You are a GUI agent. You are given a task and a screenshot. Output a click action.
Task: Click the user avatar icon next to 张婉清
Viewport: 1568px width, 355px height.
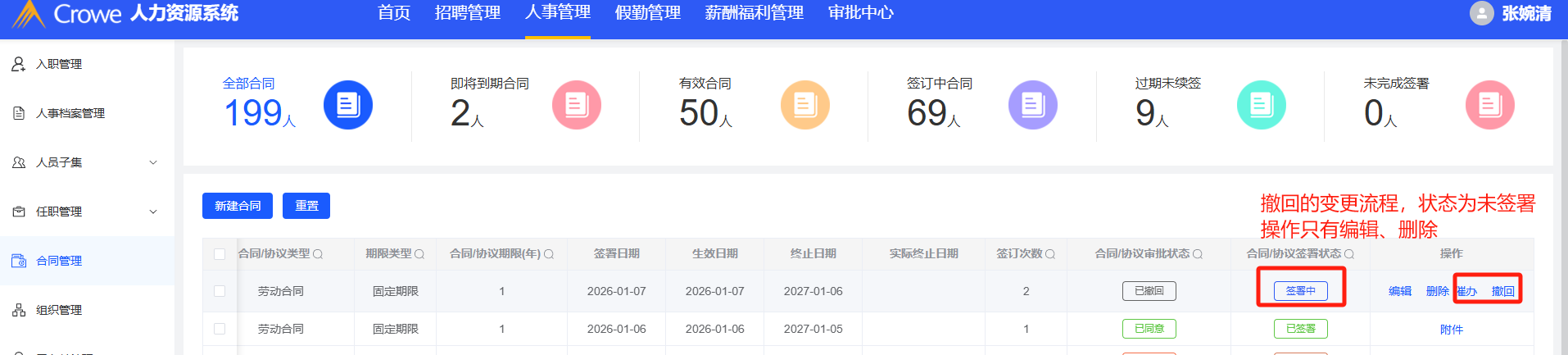1481,13
